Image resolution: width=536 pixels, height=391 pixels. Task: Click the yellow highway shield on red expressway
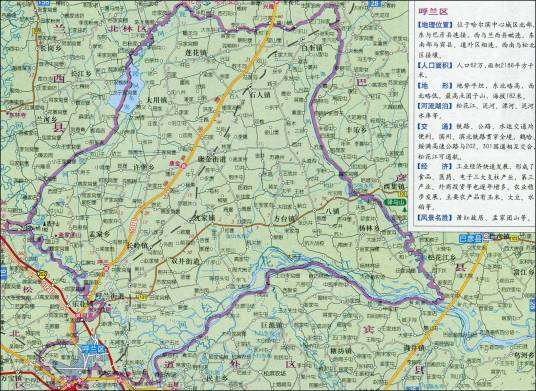coord(43,273)
